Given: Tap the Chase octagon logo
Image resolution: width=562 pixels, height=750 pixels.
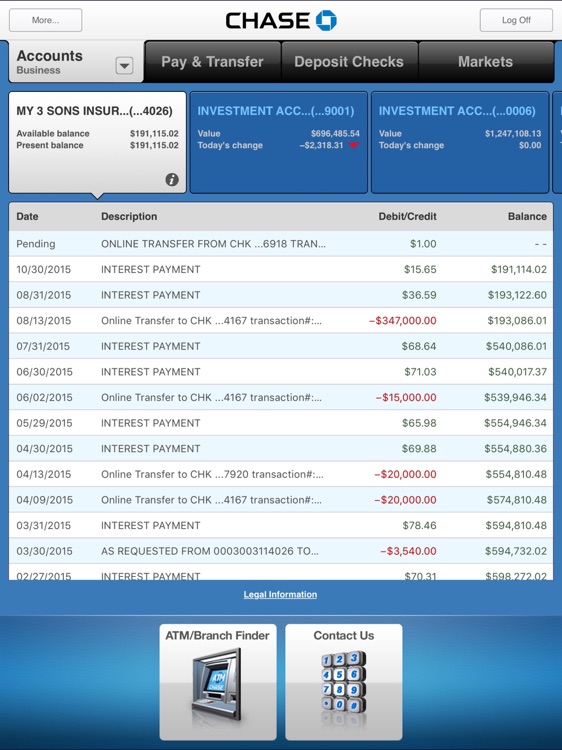Looking at the screenshot, I should pyautogui.click(x=326, y=20).
